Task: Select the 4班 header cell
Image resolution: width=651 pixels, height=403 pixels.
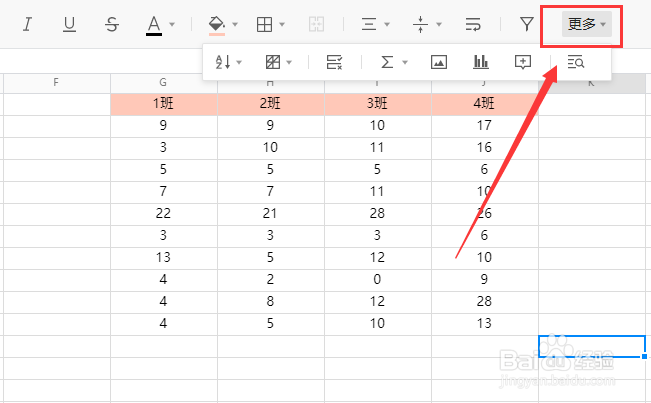Action: pyautogui.click(x=485, y=104)
